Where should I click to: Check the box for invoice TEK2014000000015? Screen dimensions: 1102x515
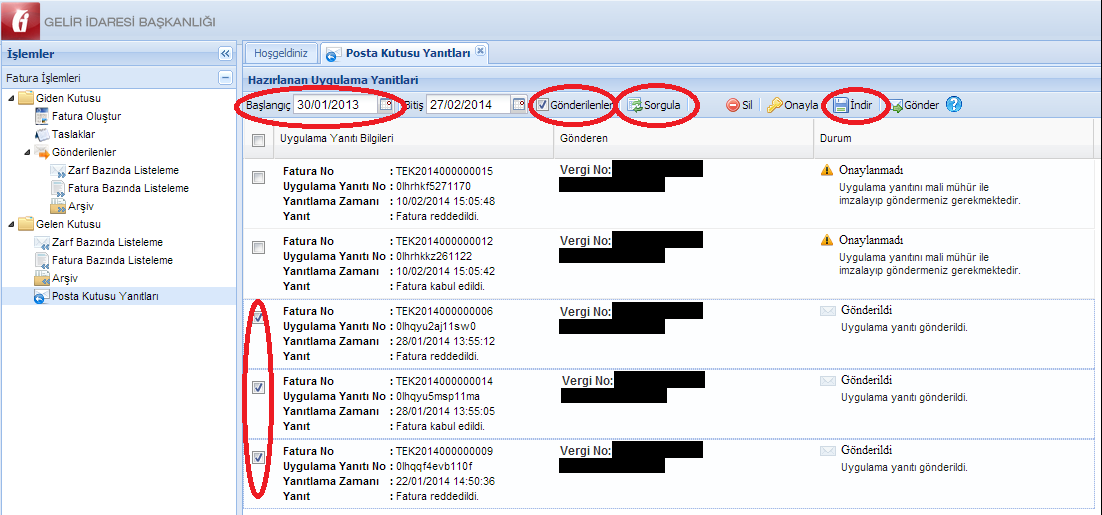click(x=259, y=177)
